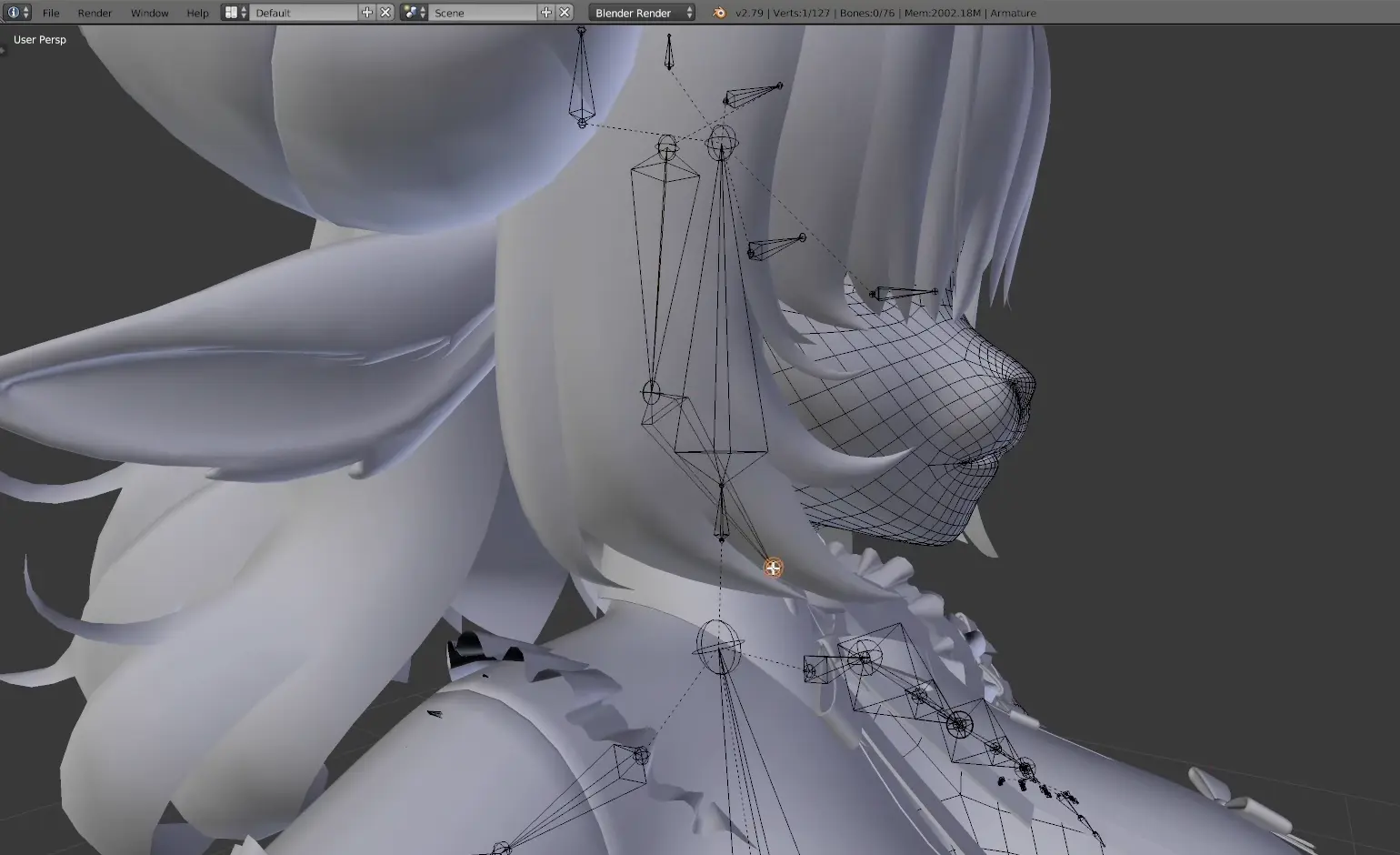Click the Window menu

click(x=149, y=13)
